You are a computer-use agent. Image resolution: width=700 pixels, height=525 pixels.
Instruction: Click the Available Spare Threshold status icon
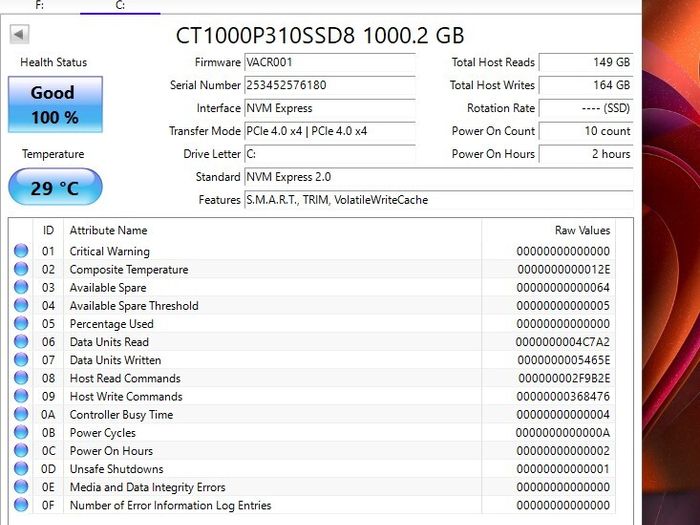tap(21, 305)
